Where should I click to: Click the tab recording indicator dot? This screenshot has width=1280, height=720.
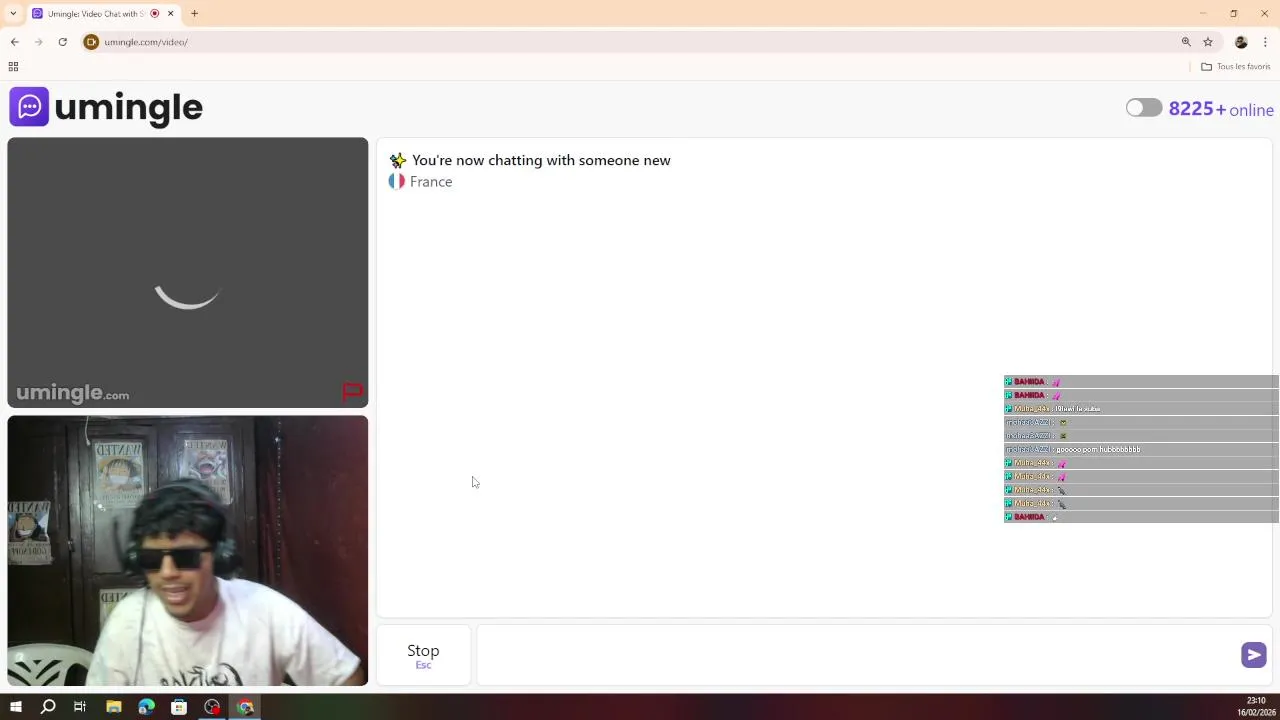[x=154, y=13]
